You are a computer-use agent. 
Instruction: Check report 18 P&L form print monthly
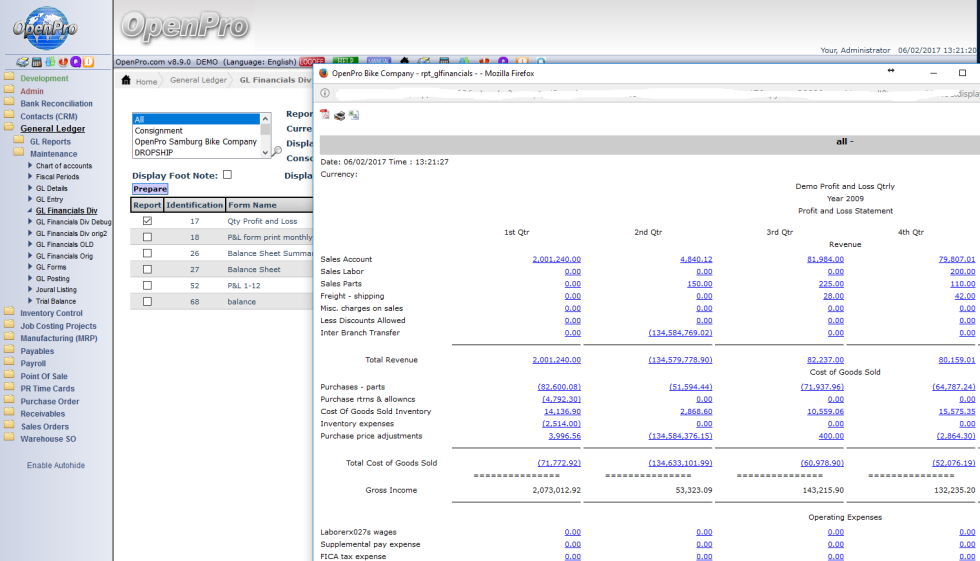(x=148, y=237)
